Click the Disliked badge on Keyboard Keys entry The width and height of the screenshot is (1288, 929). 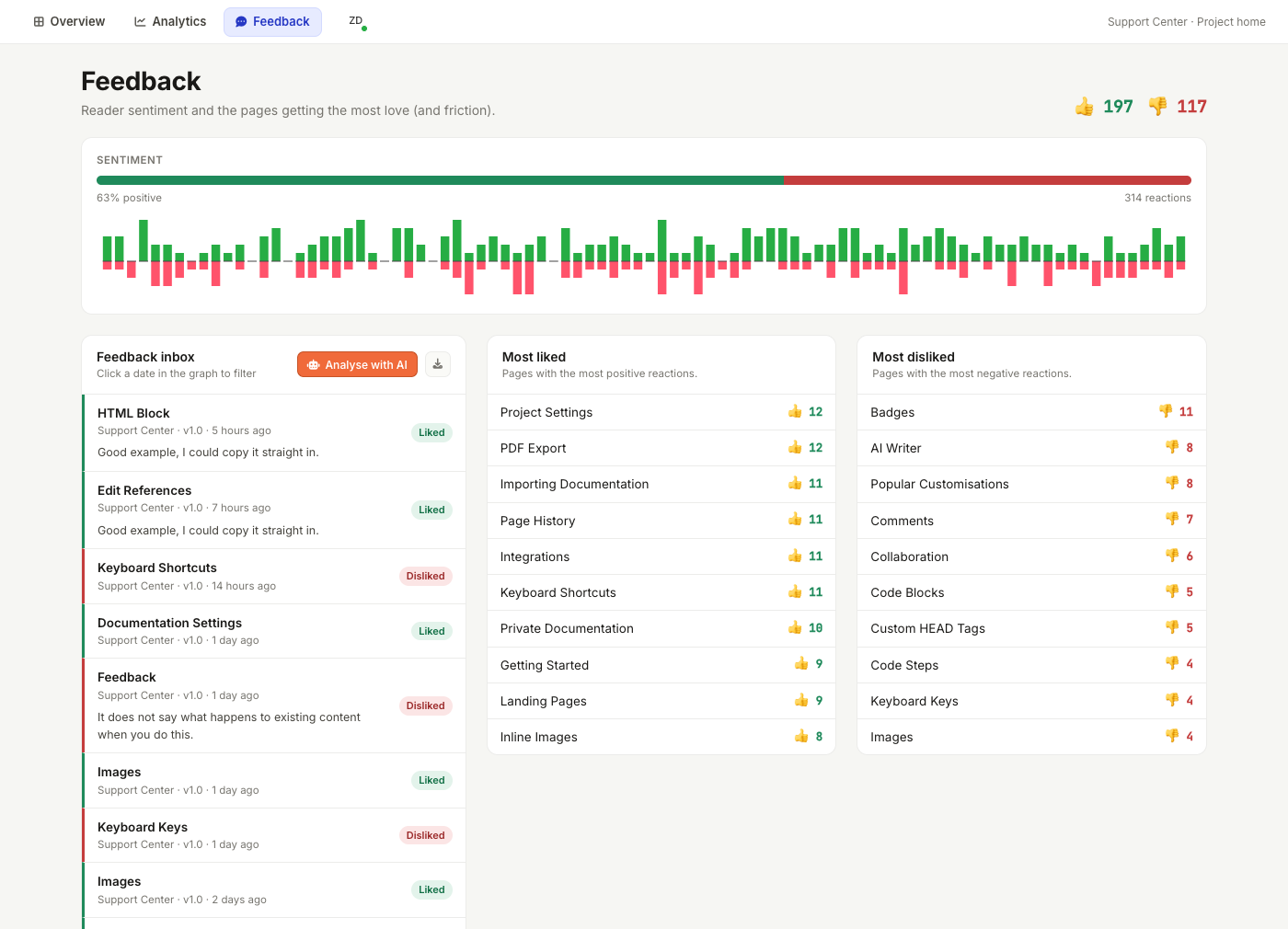pyautogui.click(x=425, y=835)
